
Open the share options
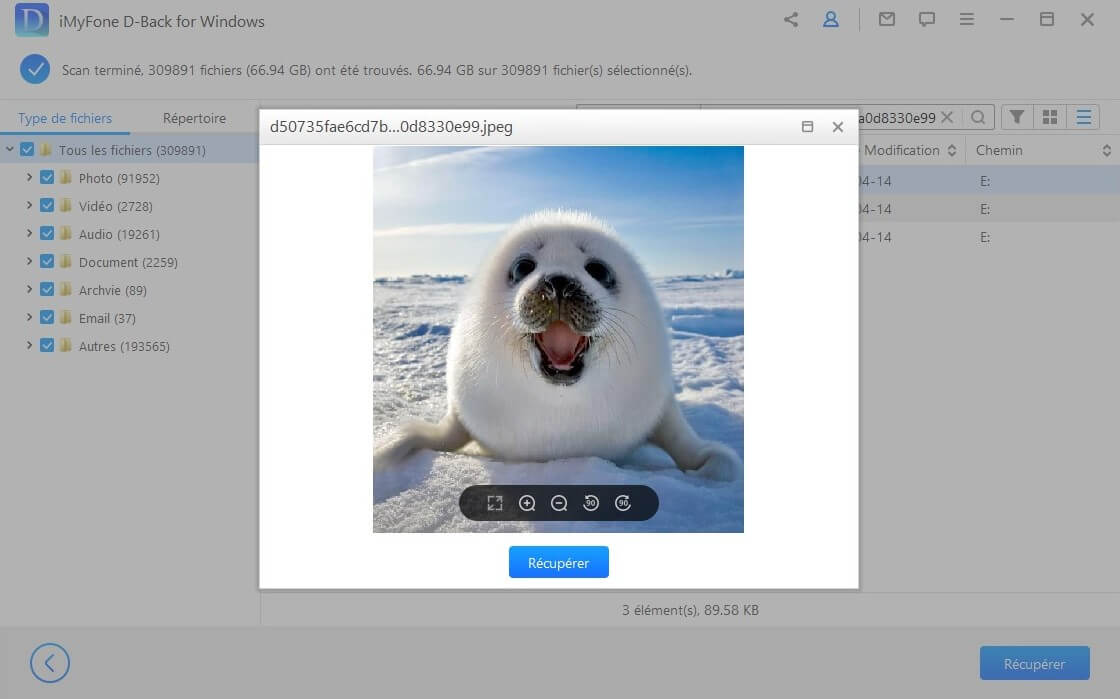click(790, 19)
